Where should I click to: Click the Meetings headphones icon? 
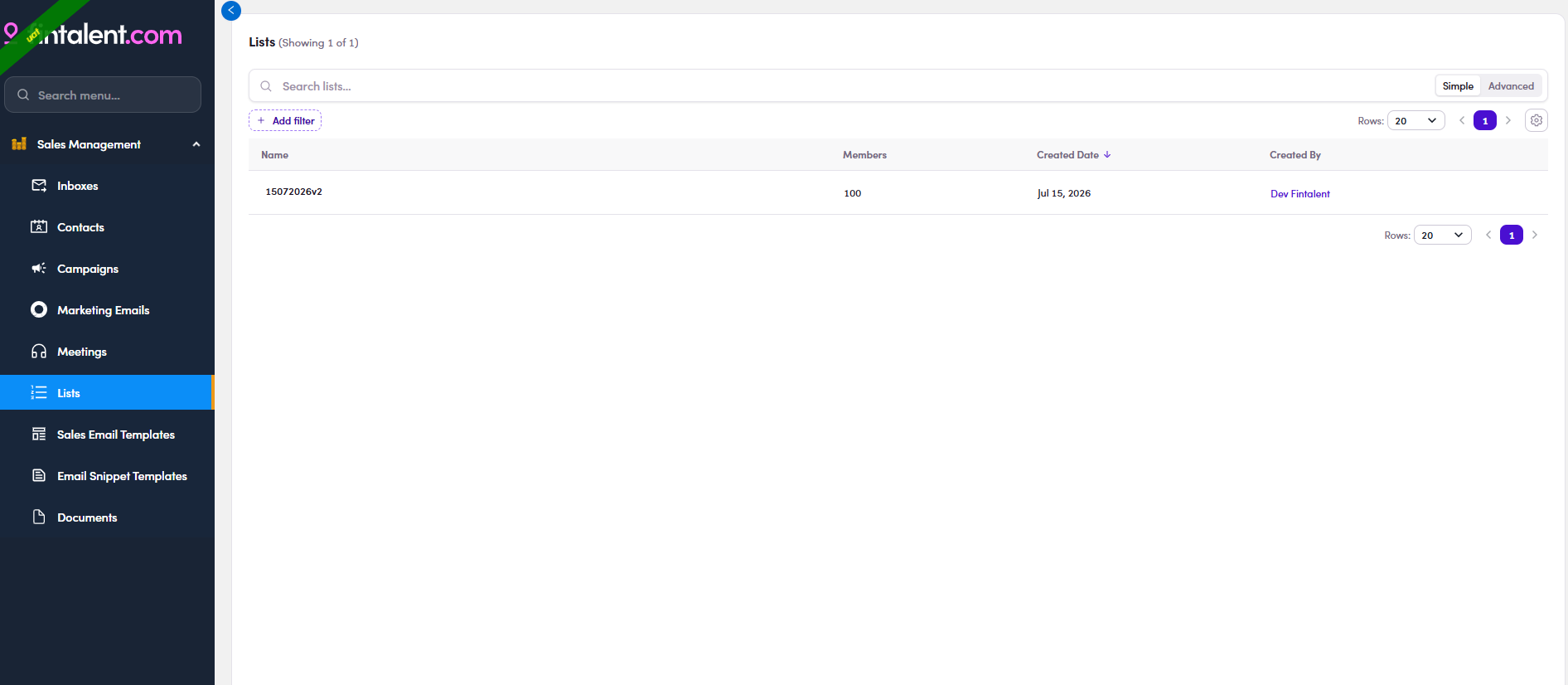39,351
